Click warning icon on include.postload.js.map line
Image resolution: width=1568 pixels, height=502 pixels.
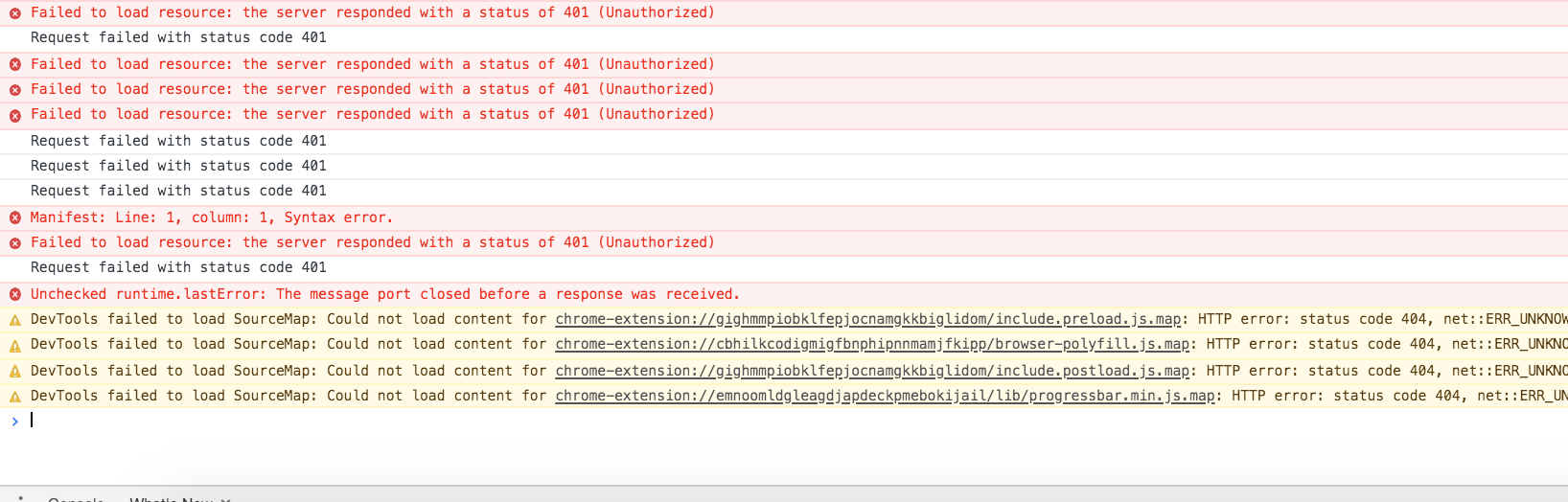[15, 371]
